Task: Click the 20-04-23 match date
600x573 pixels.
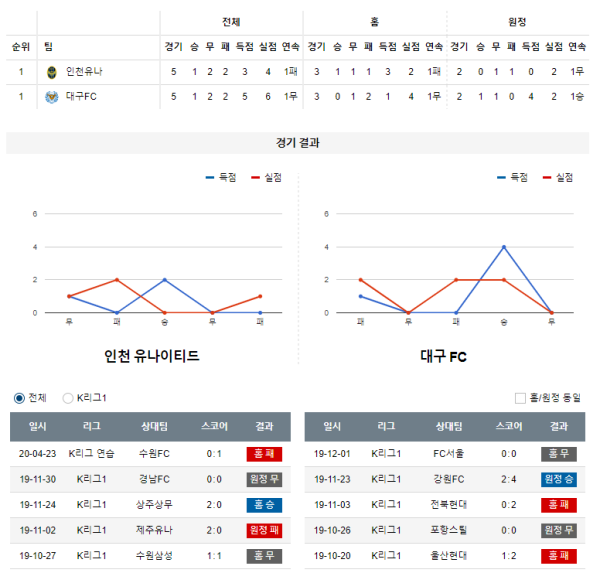Action: pos(38,454)
